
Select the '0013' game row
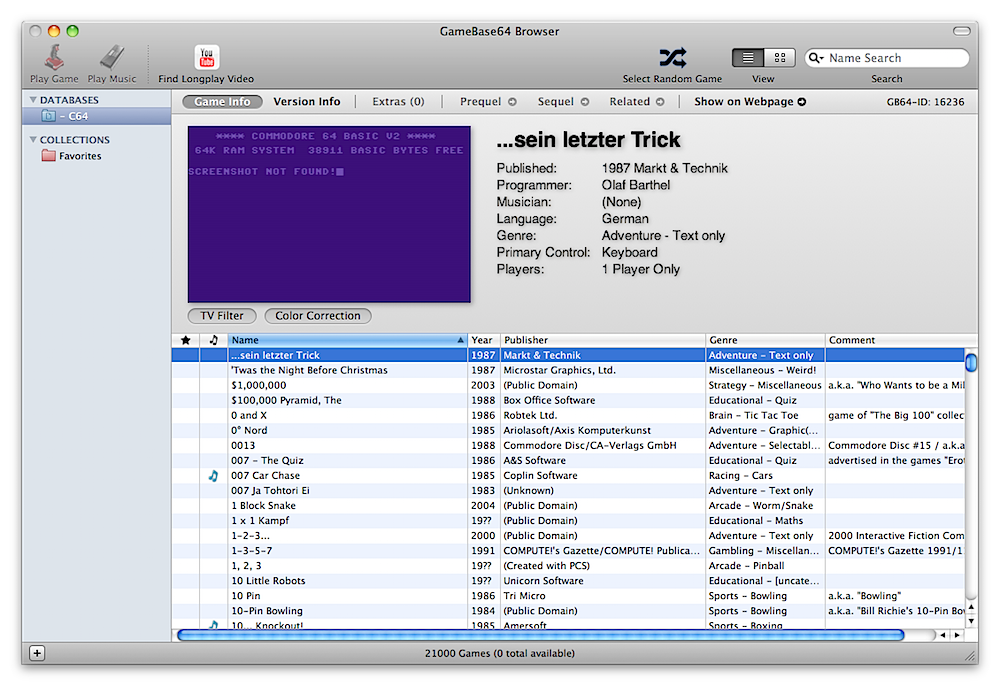tap(568, 446)
